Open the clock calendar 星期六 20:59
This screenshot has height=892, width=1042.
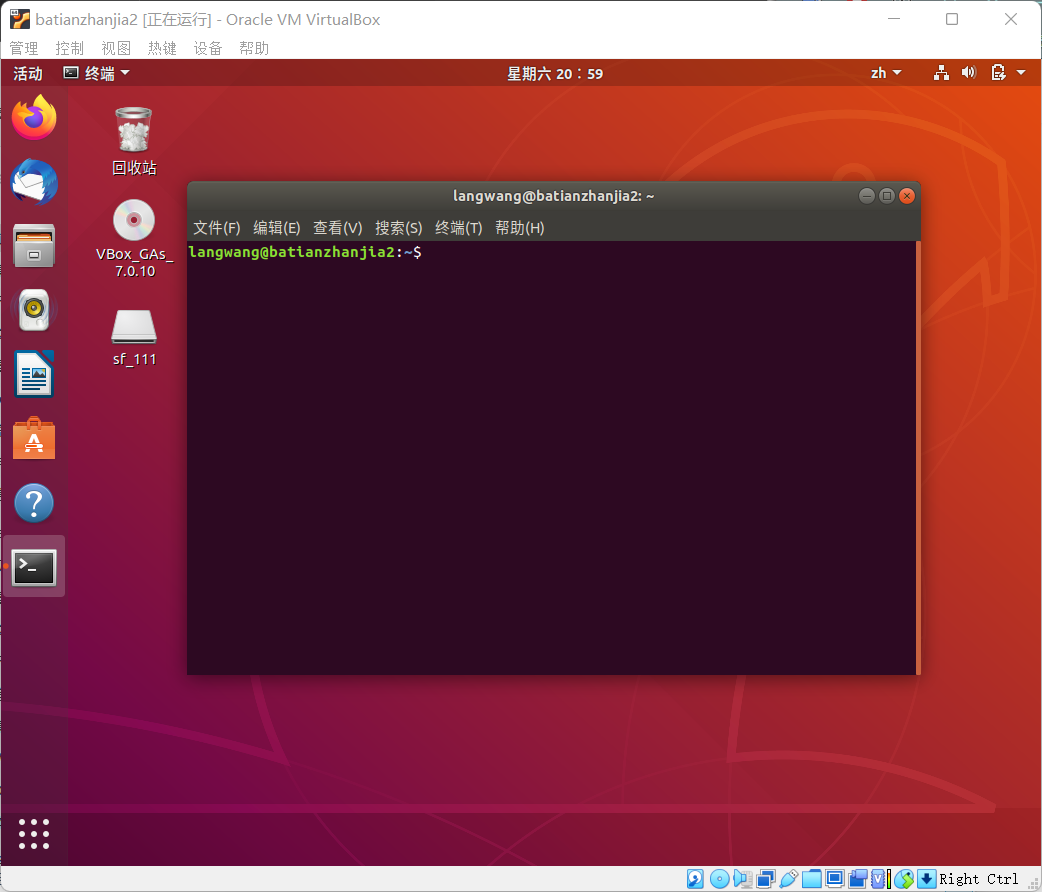(555, 73)
